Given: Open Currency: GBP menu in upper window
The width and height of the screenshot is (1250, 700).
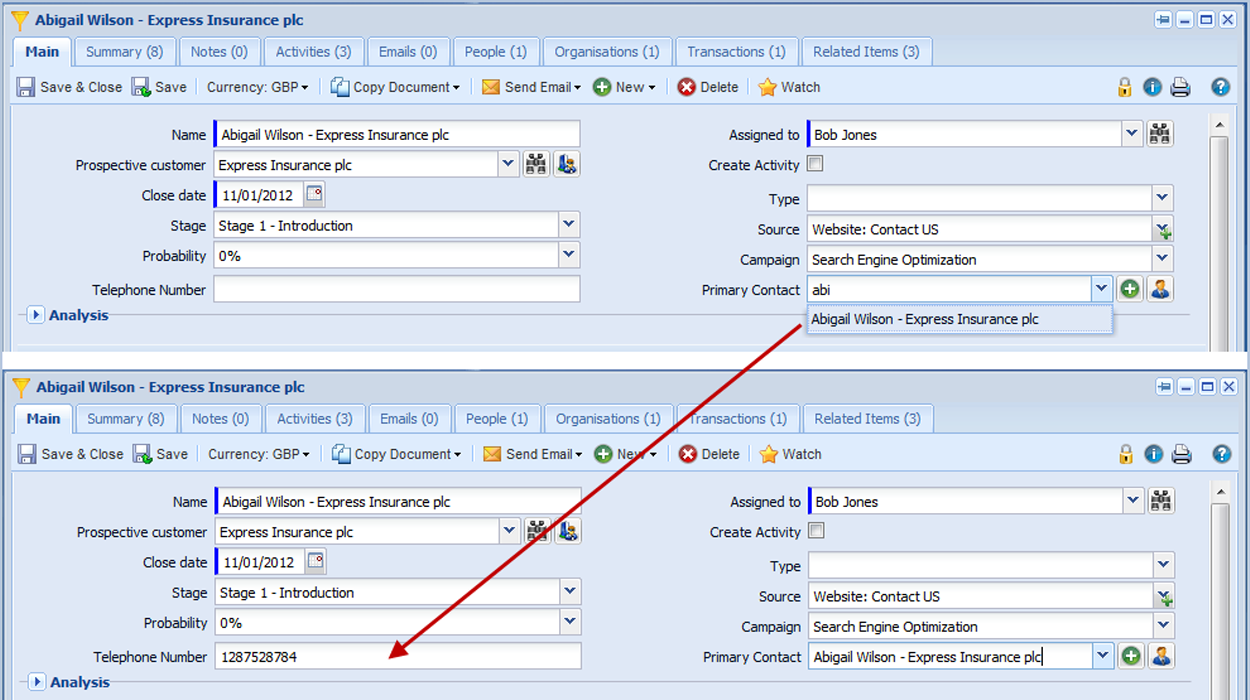Looking at the screenshot, I should 258,87.
